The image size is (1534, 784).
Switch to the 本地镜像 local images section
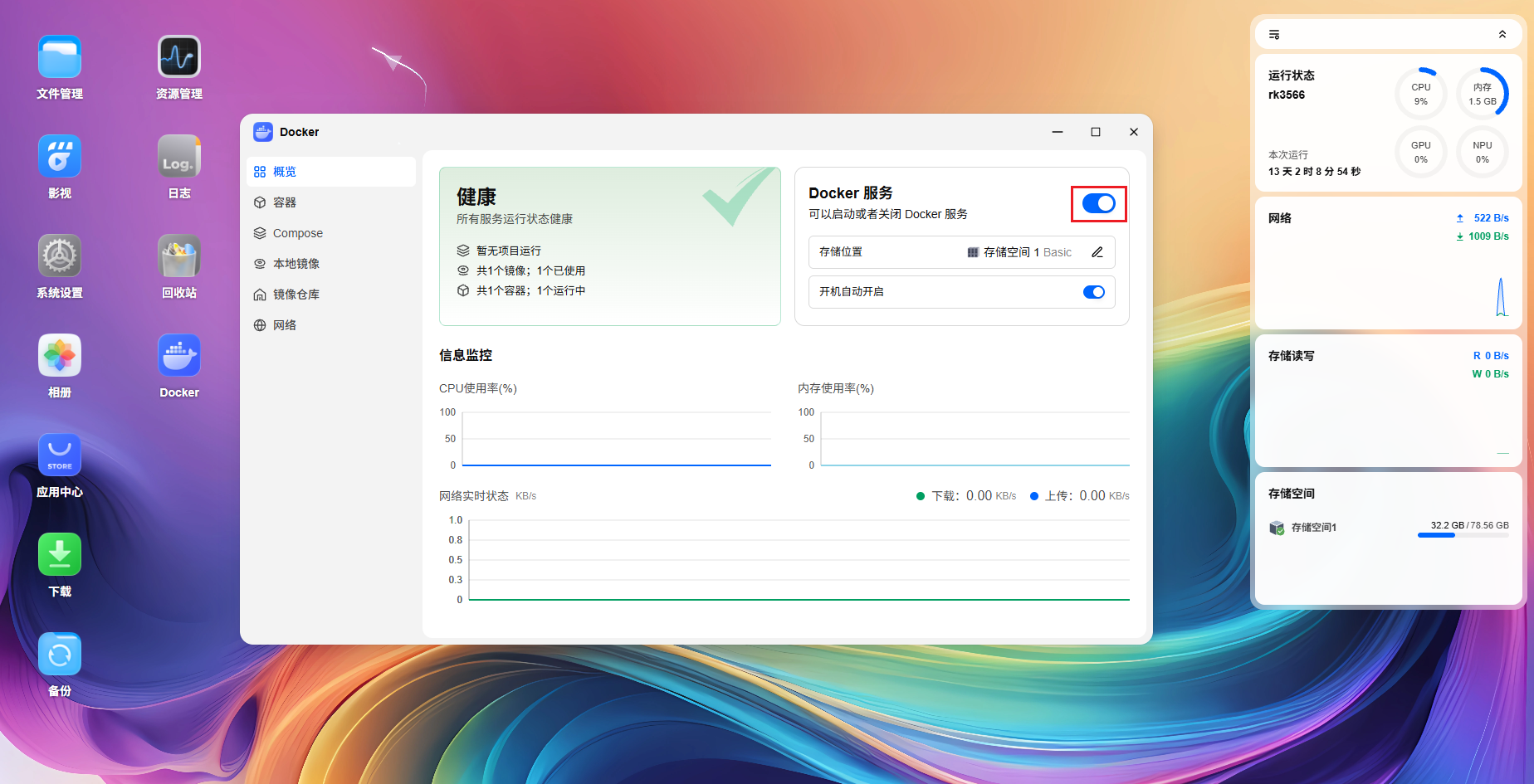pyautogui.click(x=331, y=264)
